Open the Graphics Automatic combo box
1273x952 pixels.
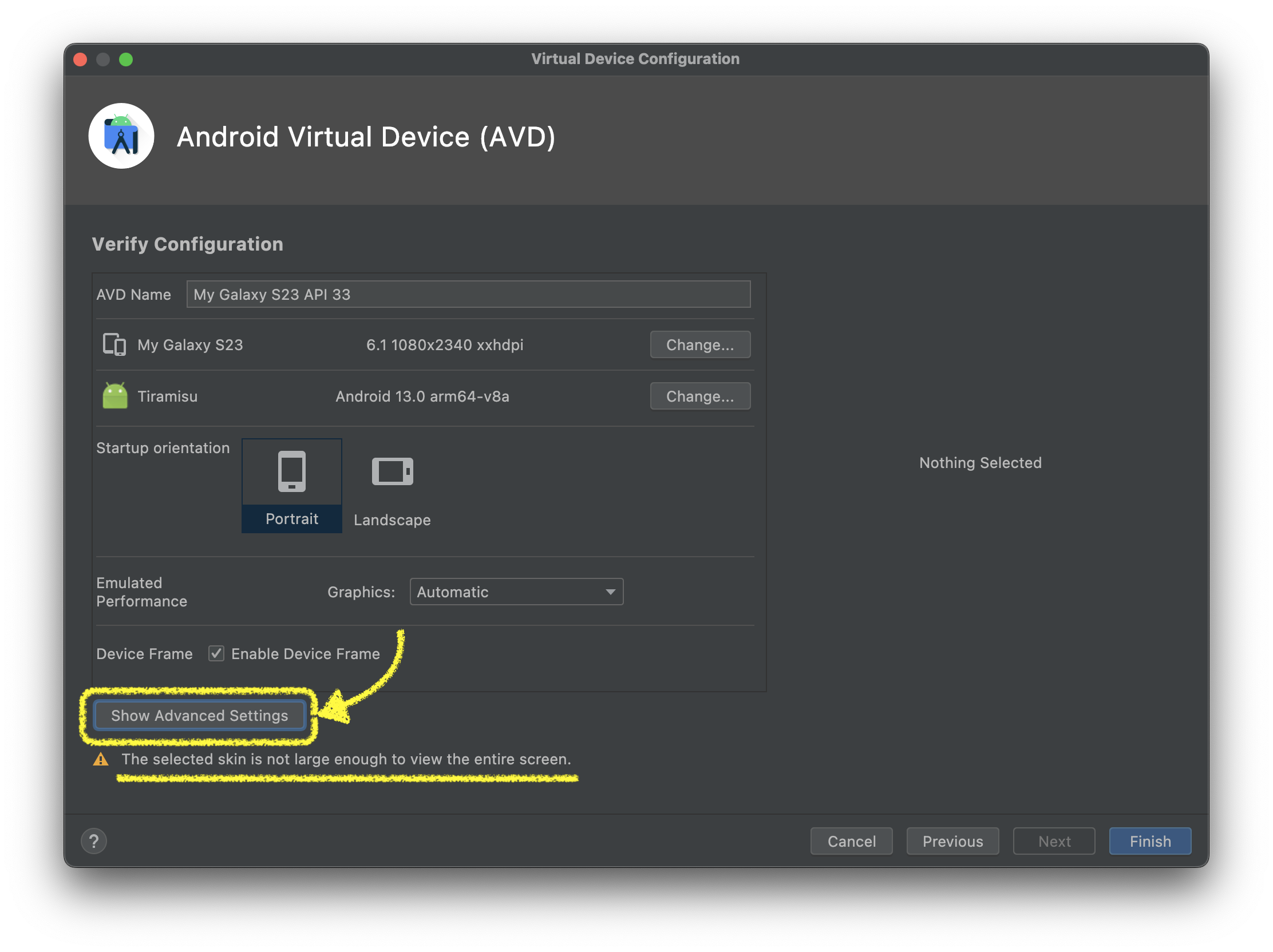point(515,592)
